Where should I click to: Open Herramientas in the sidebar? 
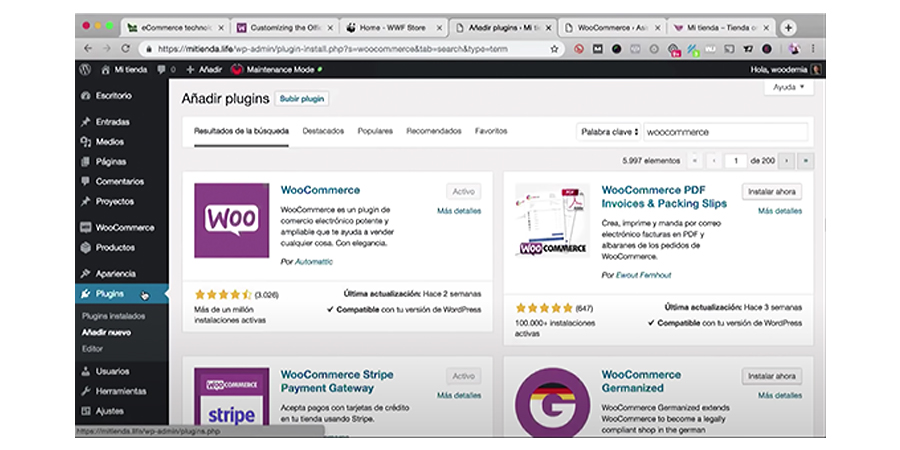tap(122, 391)
